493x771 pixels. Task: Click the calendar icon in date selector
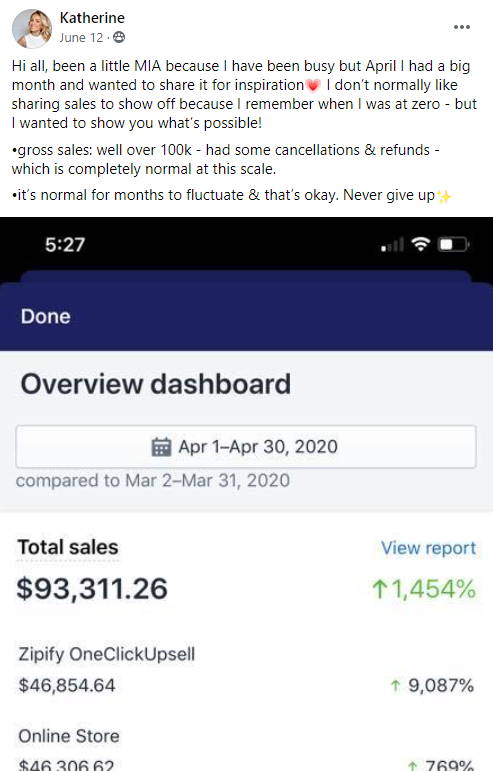(x=161, y=446)
